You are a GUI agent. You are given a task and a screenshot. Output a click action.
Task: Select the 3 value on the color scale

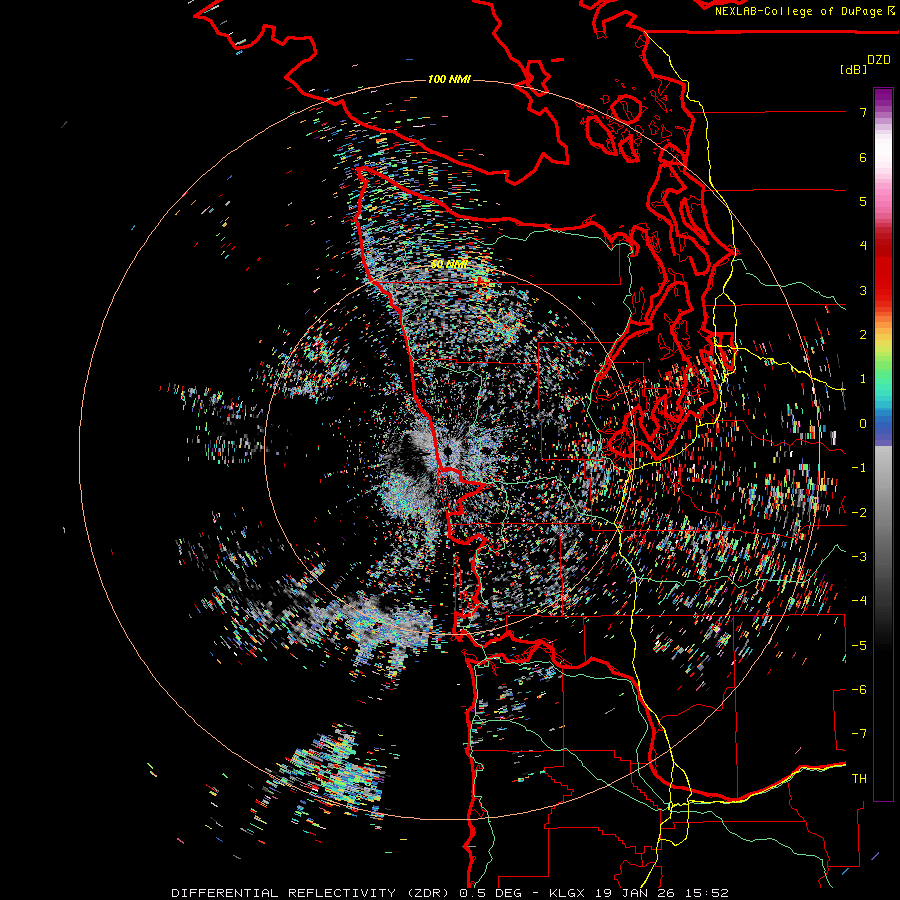click(863, 290)
